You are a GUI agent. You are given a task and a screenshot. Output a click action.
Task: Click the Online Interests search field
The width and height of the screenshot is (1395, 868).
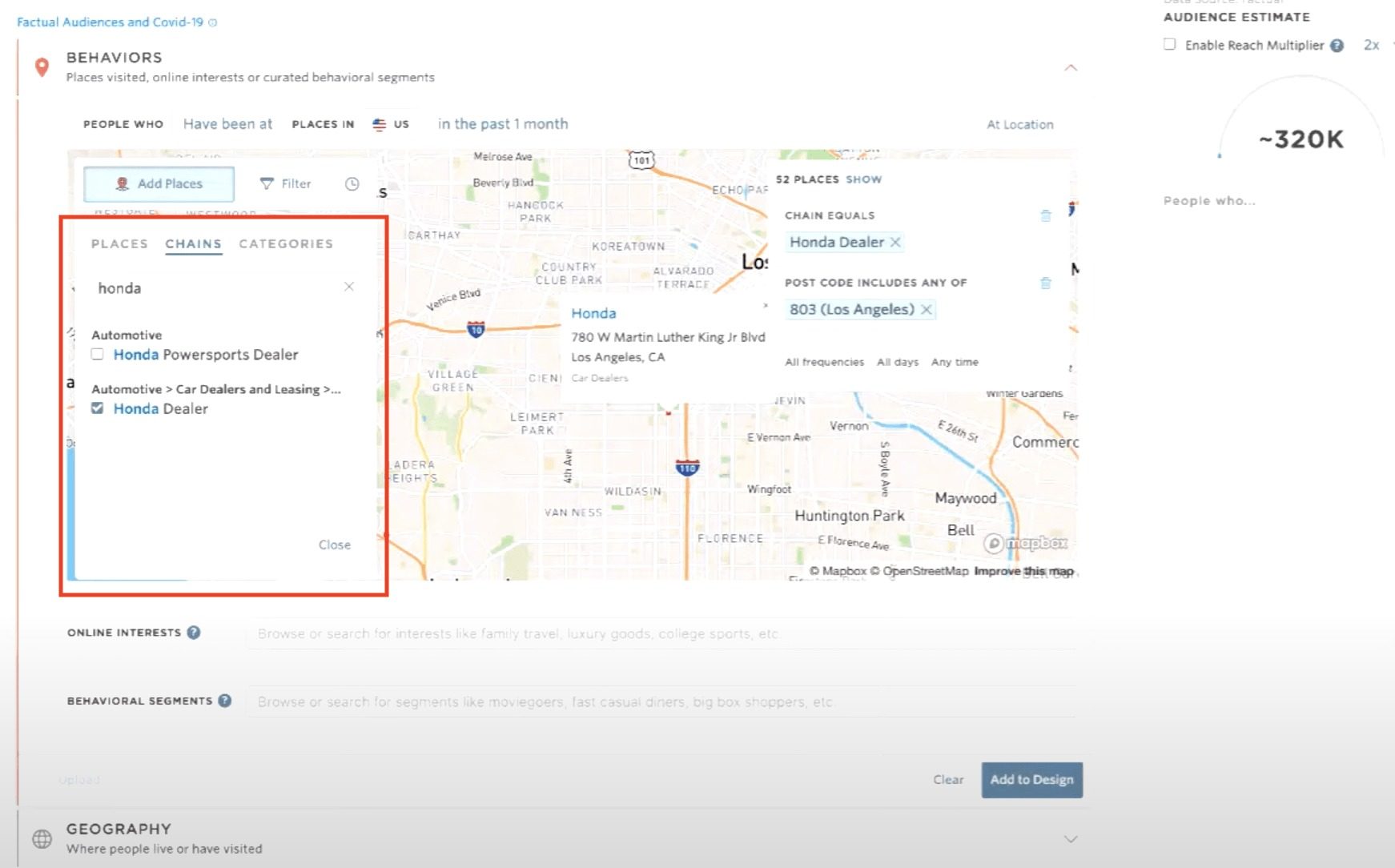(x=661, y=633)
